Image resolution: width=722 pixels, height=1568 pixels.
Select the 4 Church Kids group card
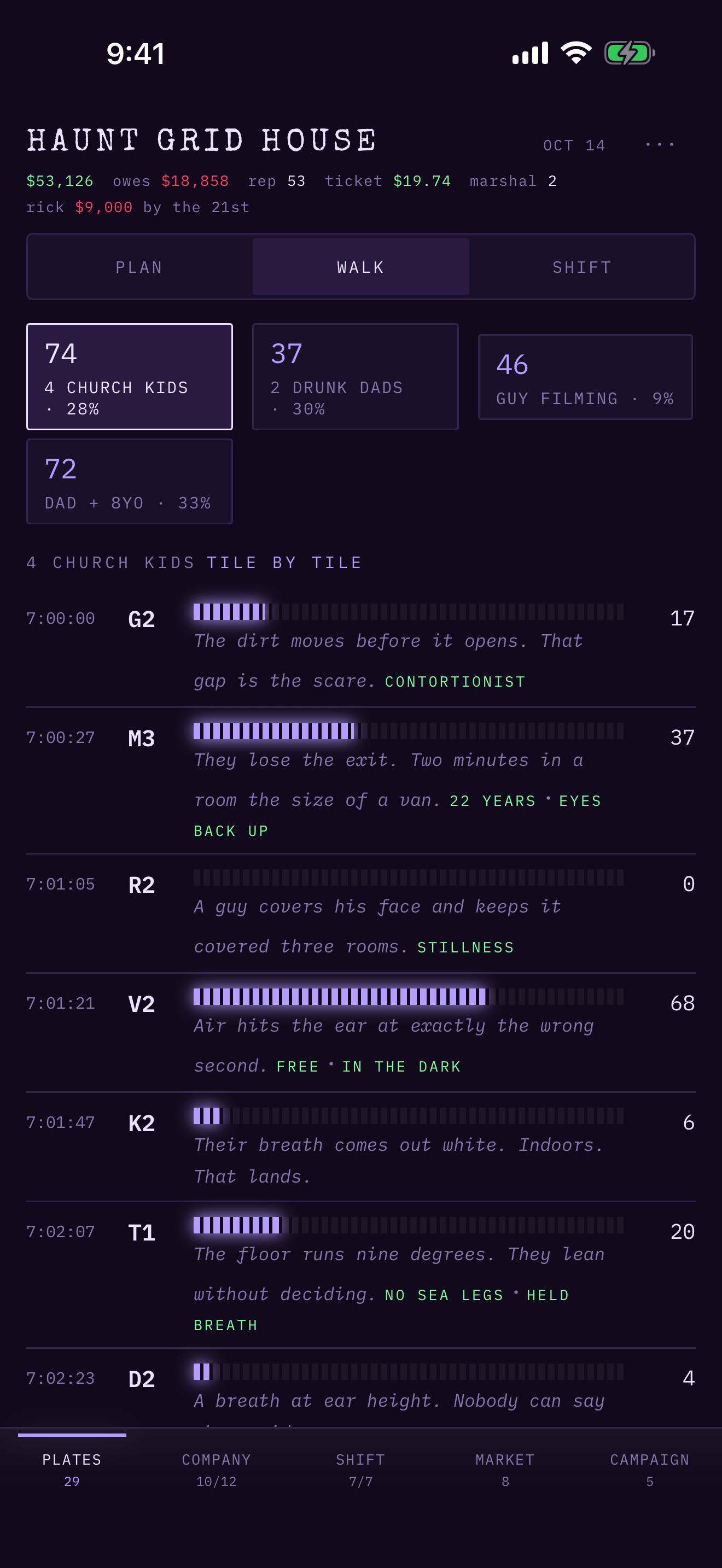pyautogui.click(x=130, y=377)
